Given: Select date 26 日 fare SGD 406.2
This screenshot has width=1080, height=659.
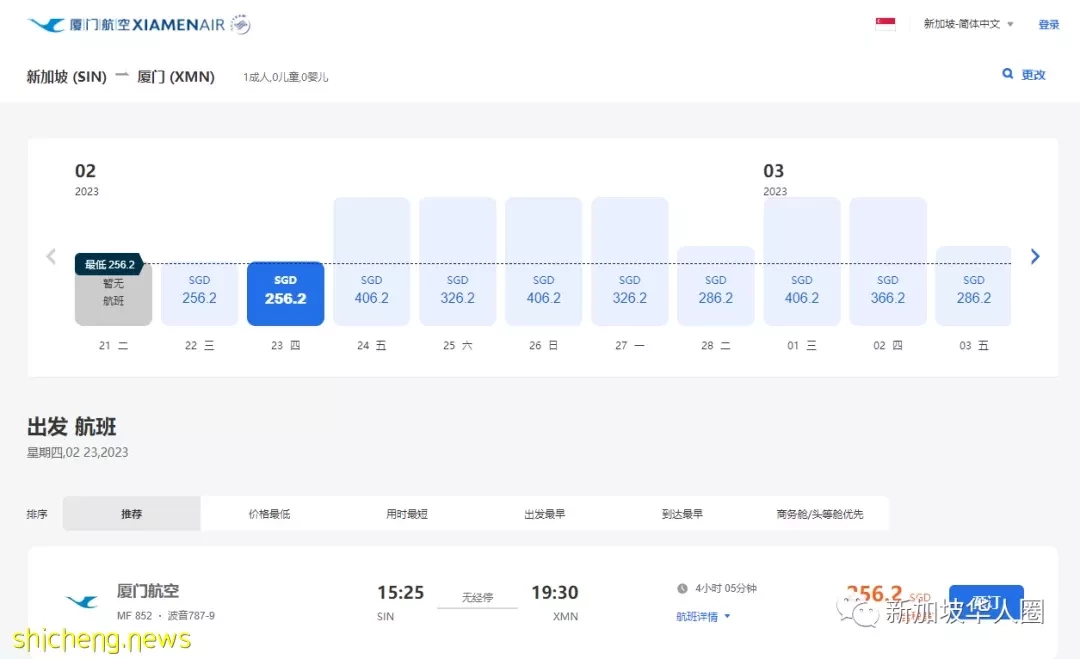Looking at the screenshot, I should point(543,262).
